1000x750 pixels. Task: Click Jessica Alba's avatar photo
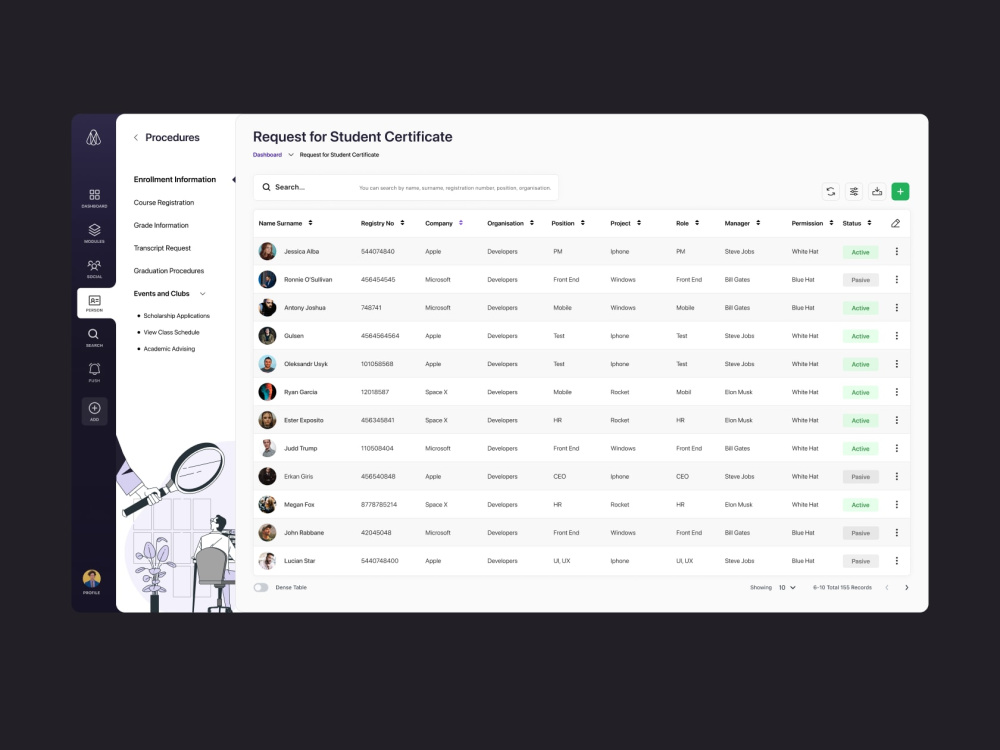tap(267, 251)
